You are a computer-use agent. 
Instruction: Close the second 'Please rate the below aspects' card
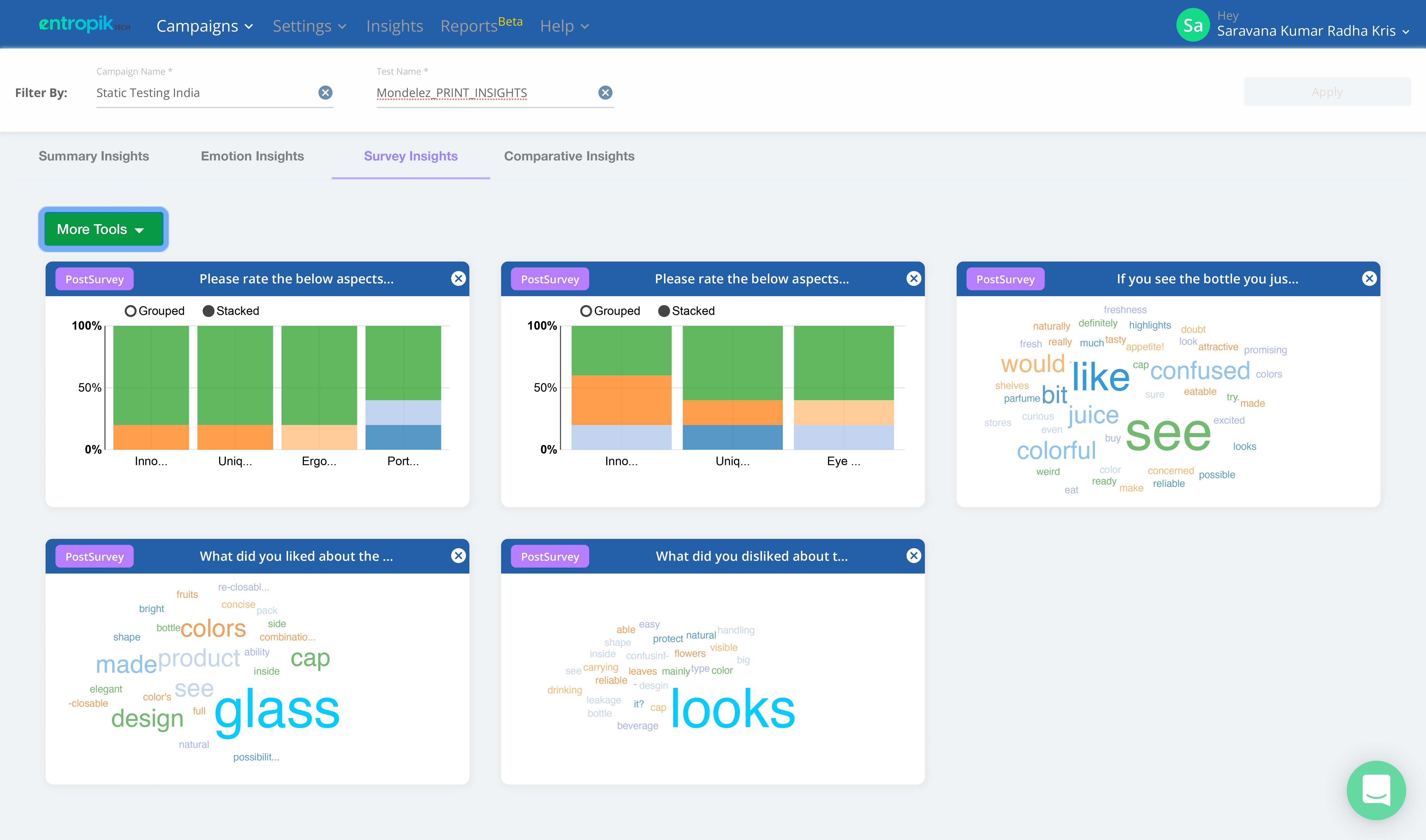[x=914, y=279]
